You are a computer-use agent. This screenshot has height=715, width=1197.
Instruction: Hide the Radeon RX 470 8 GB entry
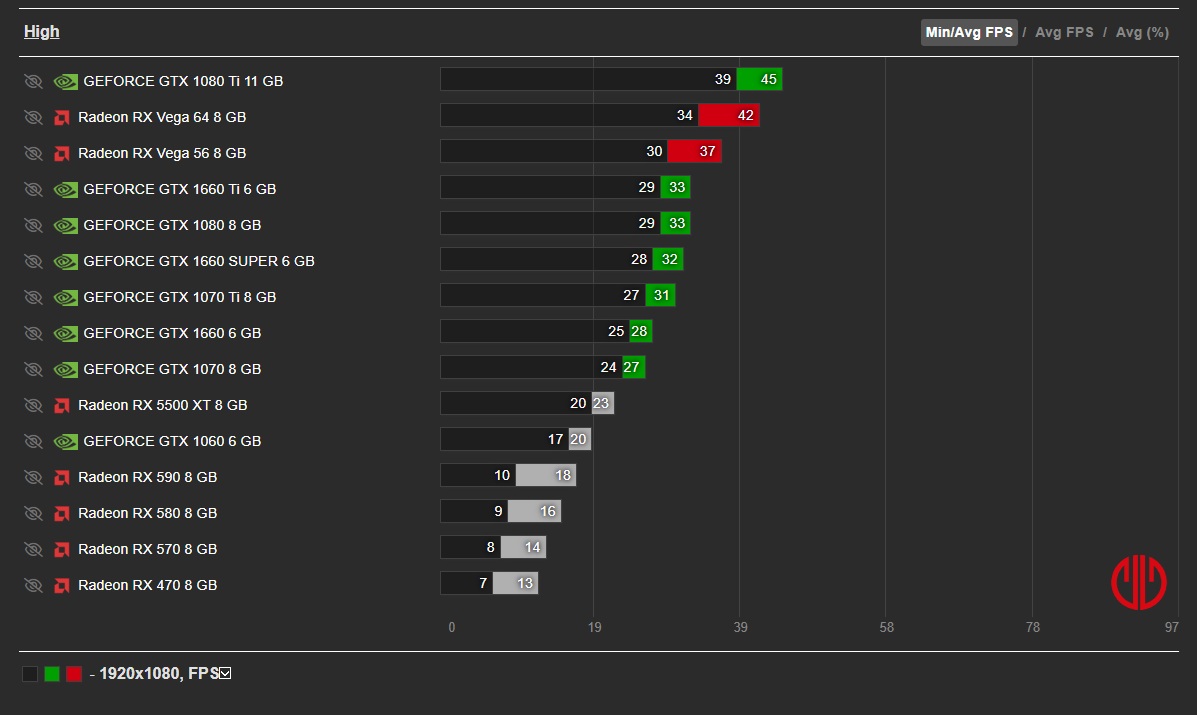(33, 585)
